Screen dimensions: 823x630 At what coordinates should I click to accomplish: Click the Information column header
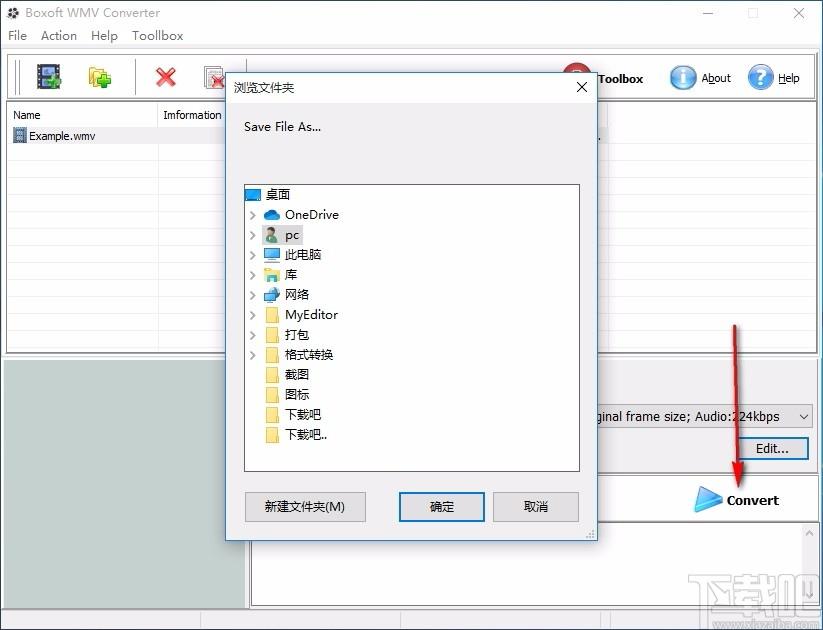click(192, 115)
